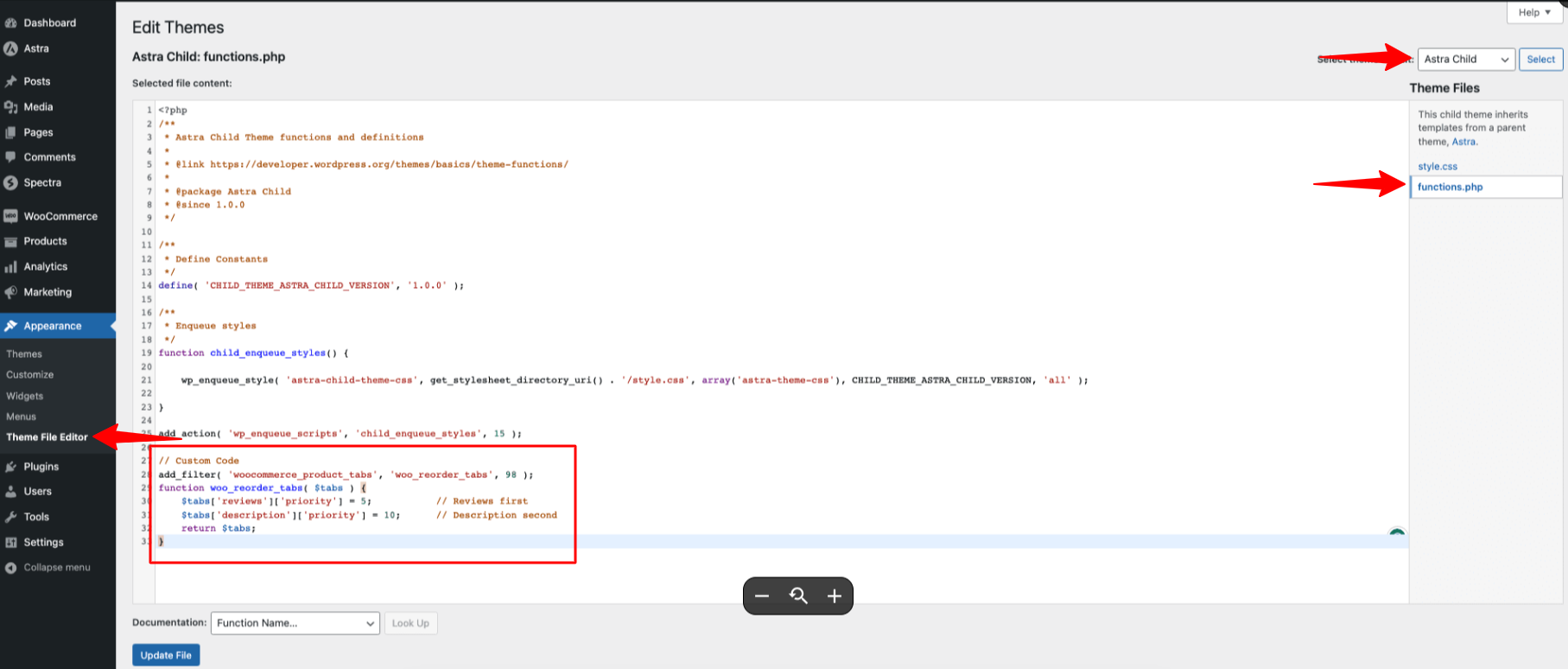This screenshot has height=669, width=1568.
Task: Open the Themes submenu item
Action: click(24, 354)
